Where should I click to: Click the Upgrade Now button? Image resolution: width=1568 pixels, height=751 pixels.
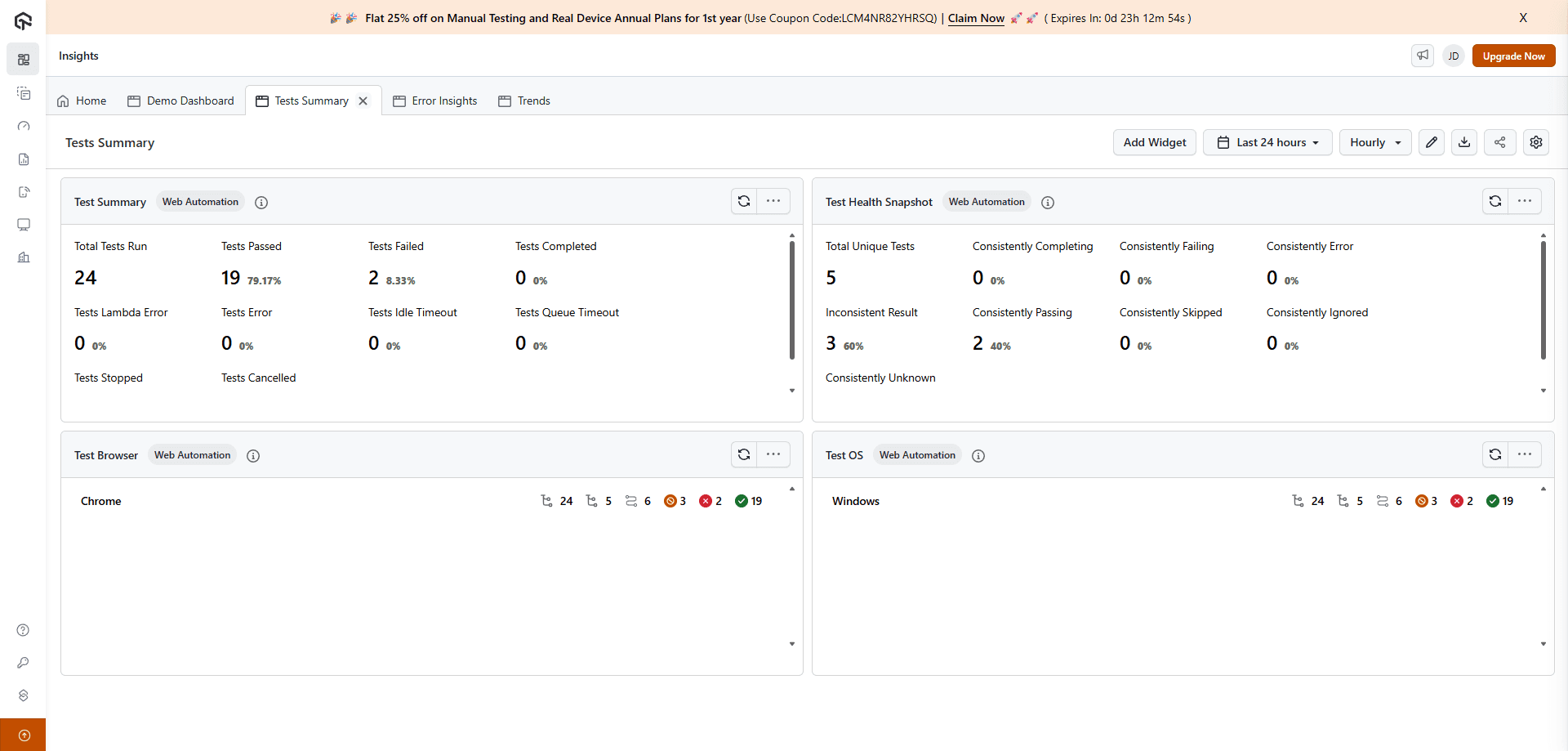(1513, 56)
